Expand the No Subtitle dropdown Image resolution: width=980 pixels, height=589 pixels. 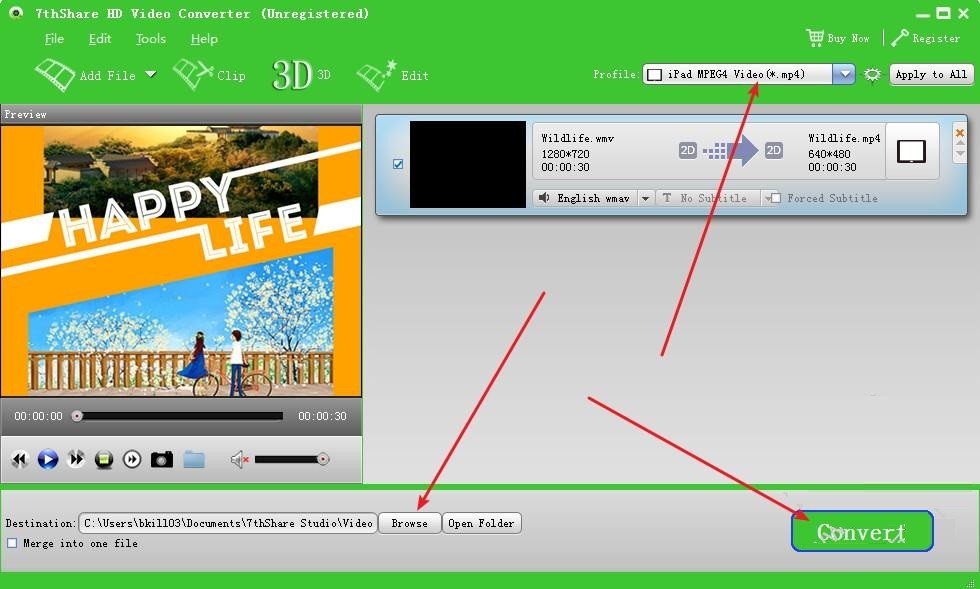click(766, 198)
